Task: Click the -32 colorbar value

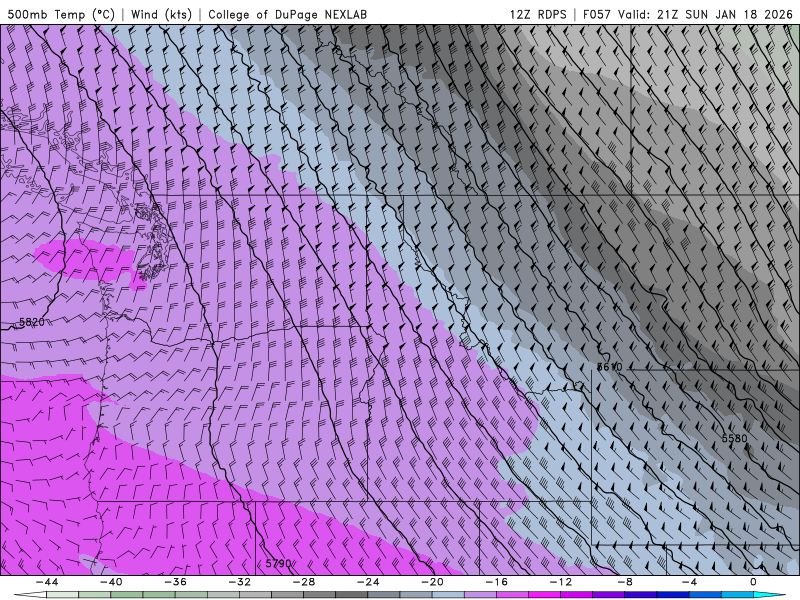Action: tap(240, 582)
